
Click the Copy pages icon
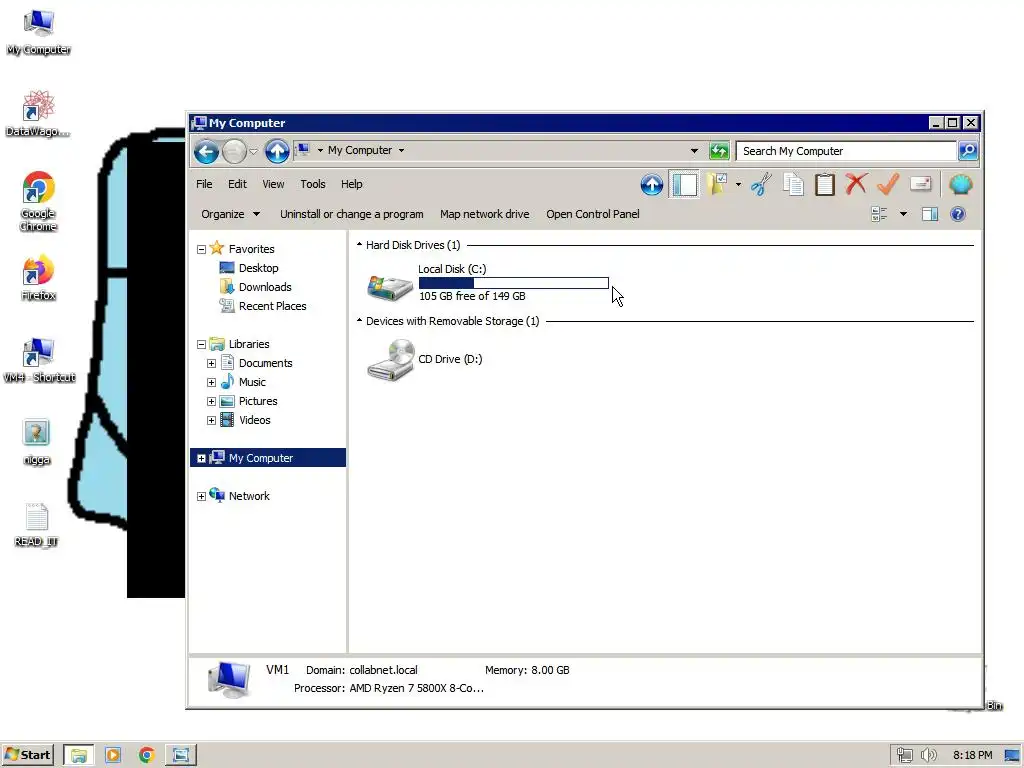tap(793, 185)
